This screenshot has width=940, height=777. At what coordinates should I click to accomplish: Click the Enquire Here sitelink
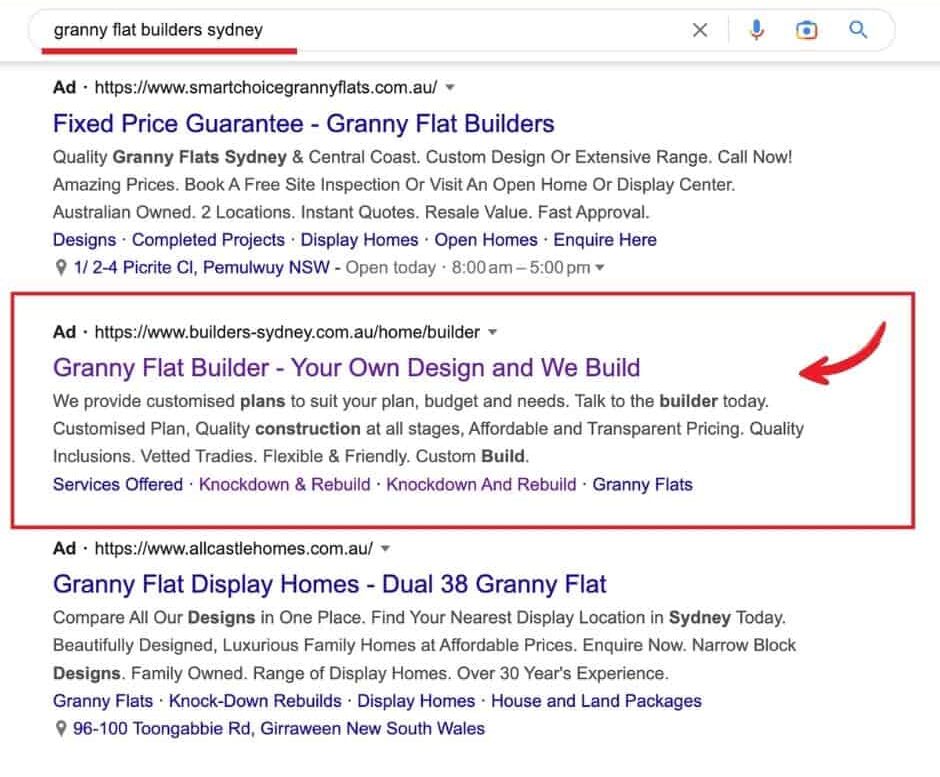(x=605, y=240)
